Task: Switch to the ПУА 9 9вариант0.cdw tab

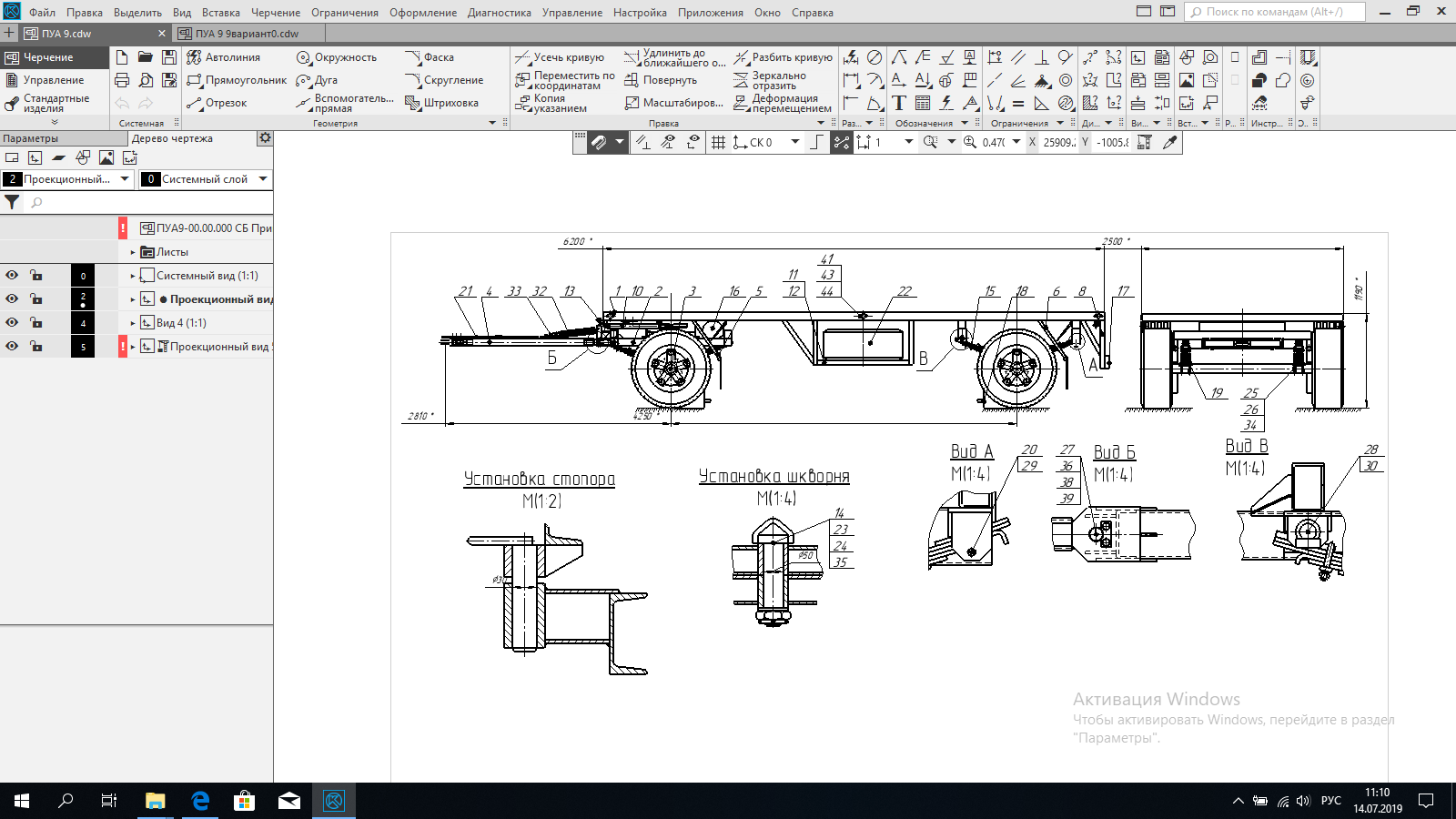Action: coord(247,34)
